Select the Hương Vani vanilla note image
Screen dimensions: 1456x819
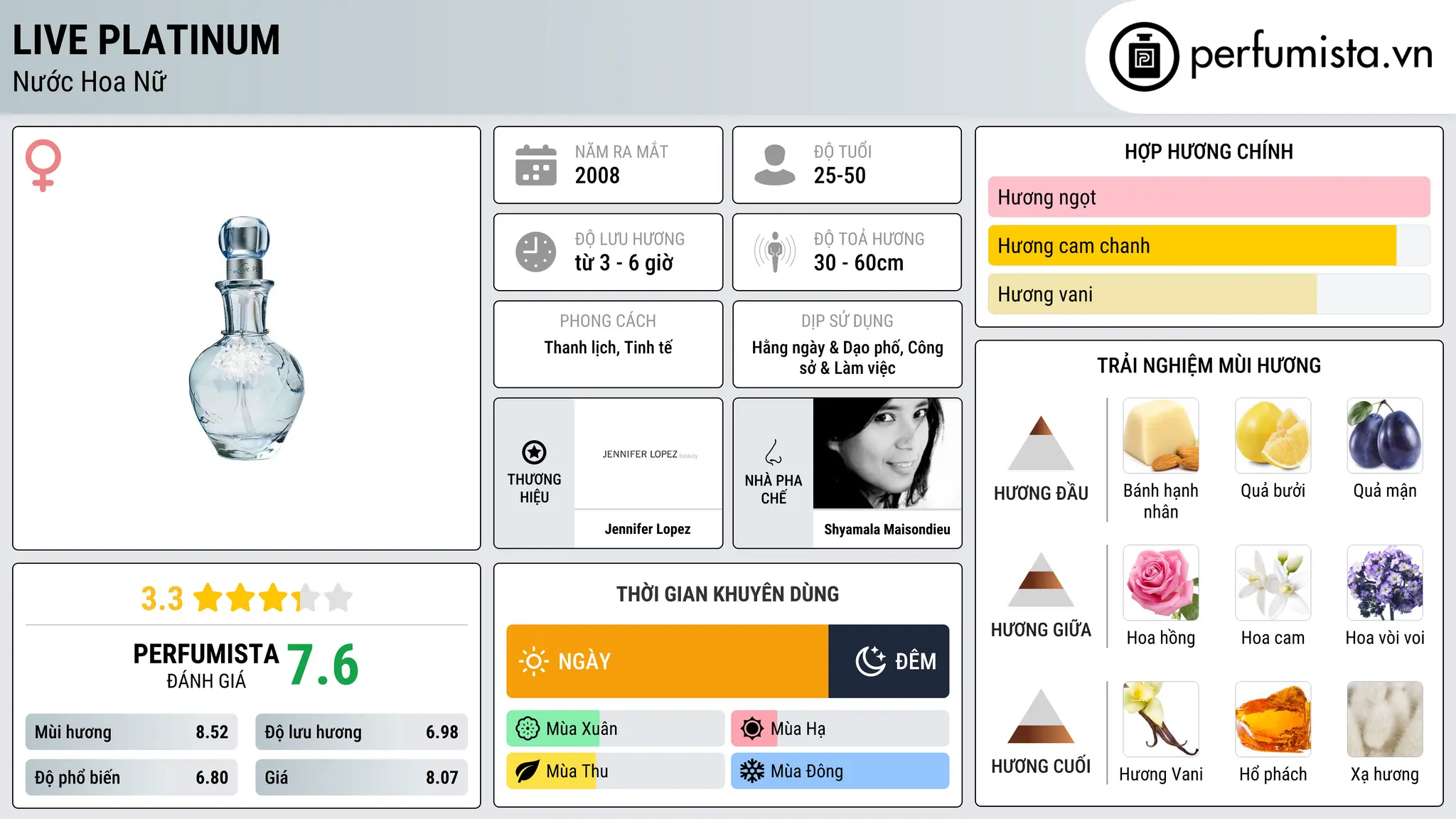(x=1161, y=719)
